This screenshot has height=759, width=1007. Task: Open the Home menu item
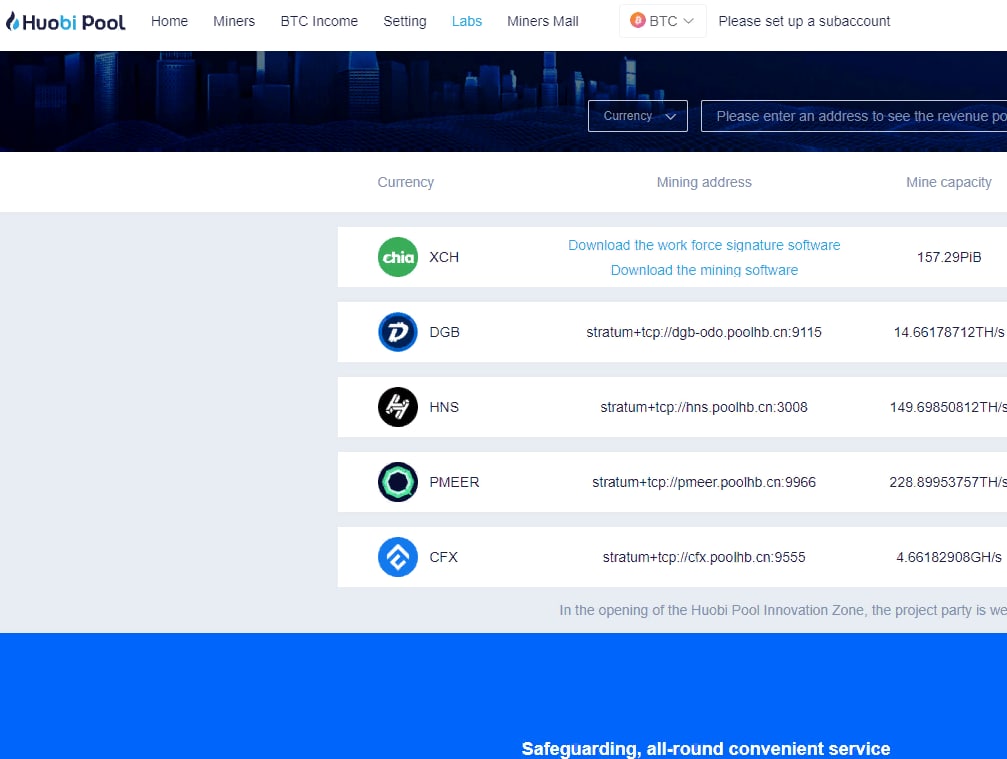[x=170, y=21]
